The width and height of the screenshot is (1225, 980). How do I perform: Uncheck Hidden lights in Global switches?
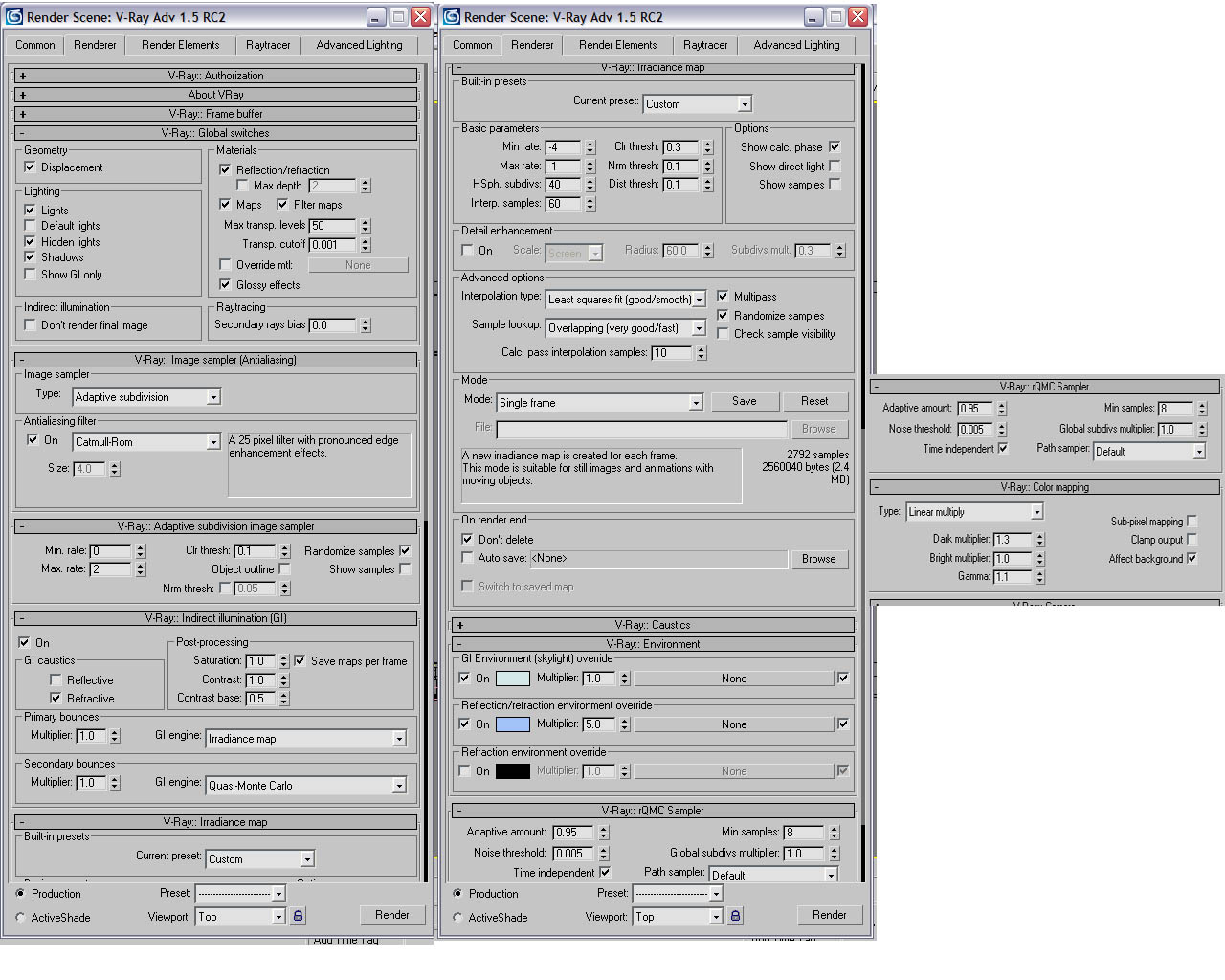point(30,242)
